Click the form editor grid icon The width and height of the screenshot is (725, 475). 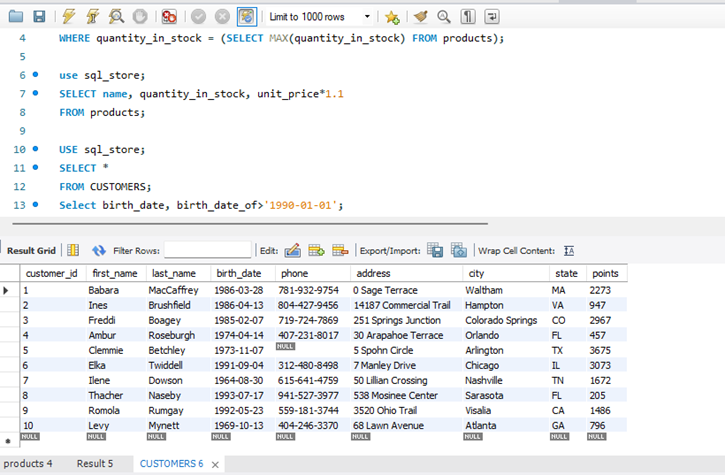point(73,251)
